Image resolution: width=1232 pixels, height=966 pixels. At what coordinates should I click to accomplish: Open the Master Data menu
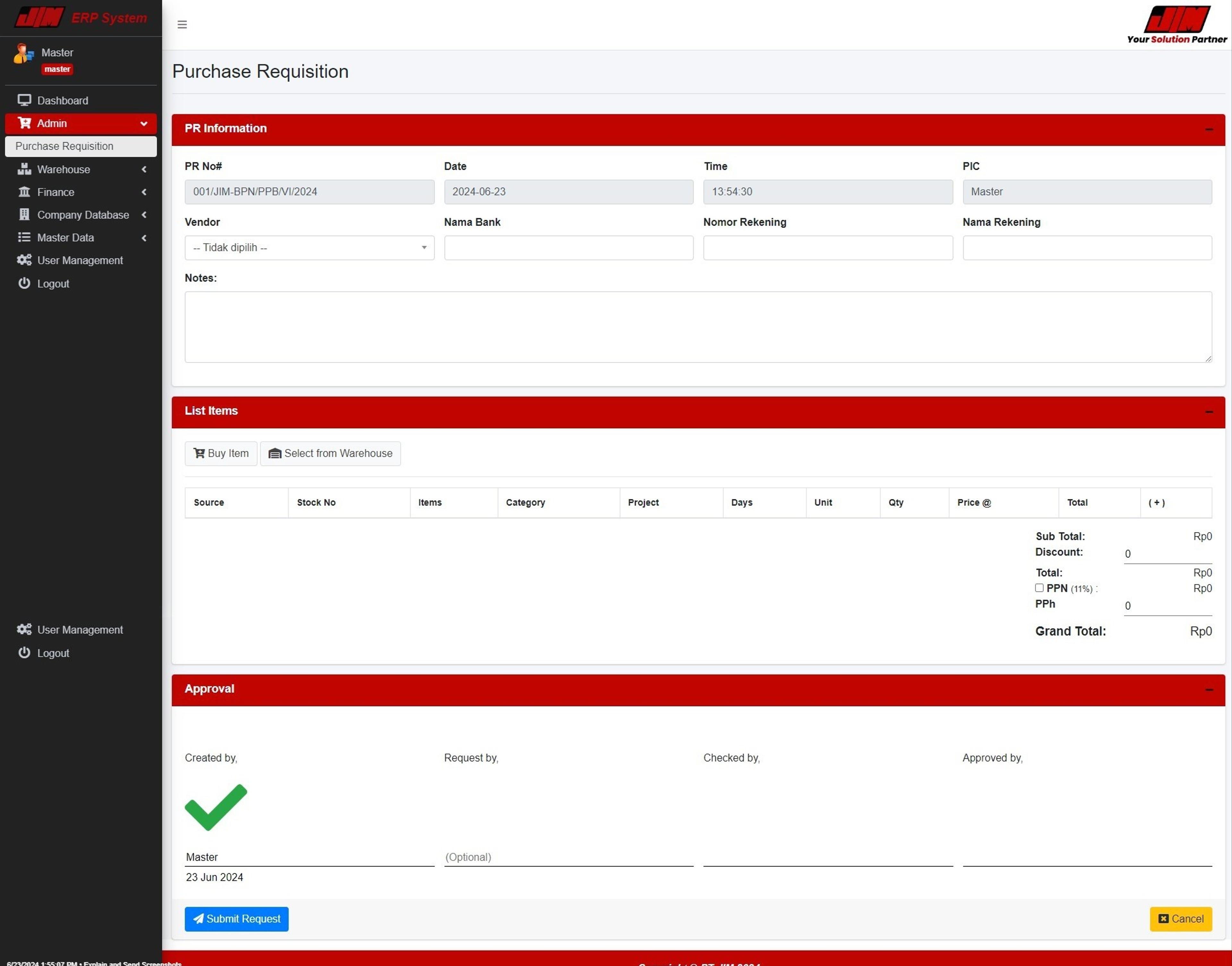point(65,237)
